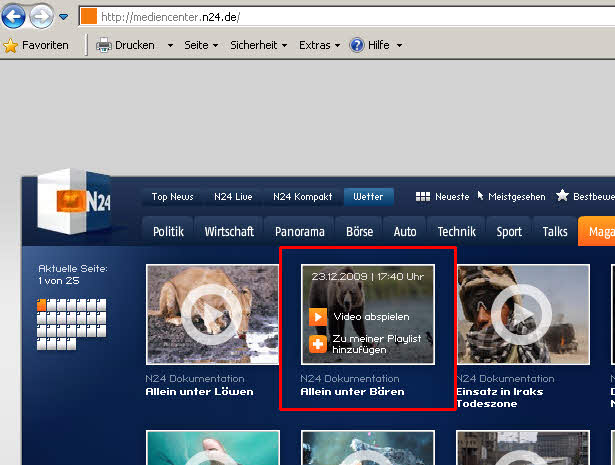Open the turquoise underwater video thumbnail
This screenshot has height=465, width=615.
pos(213,447)
